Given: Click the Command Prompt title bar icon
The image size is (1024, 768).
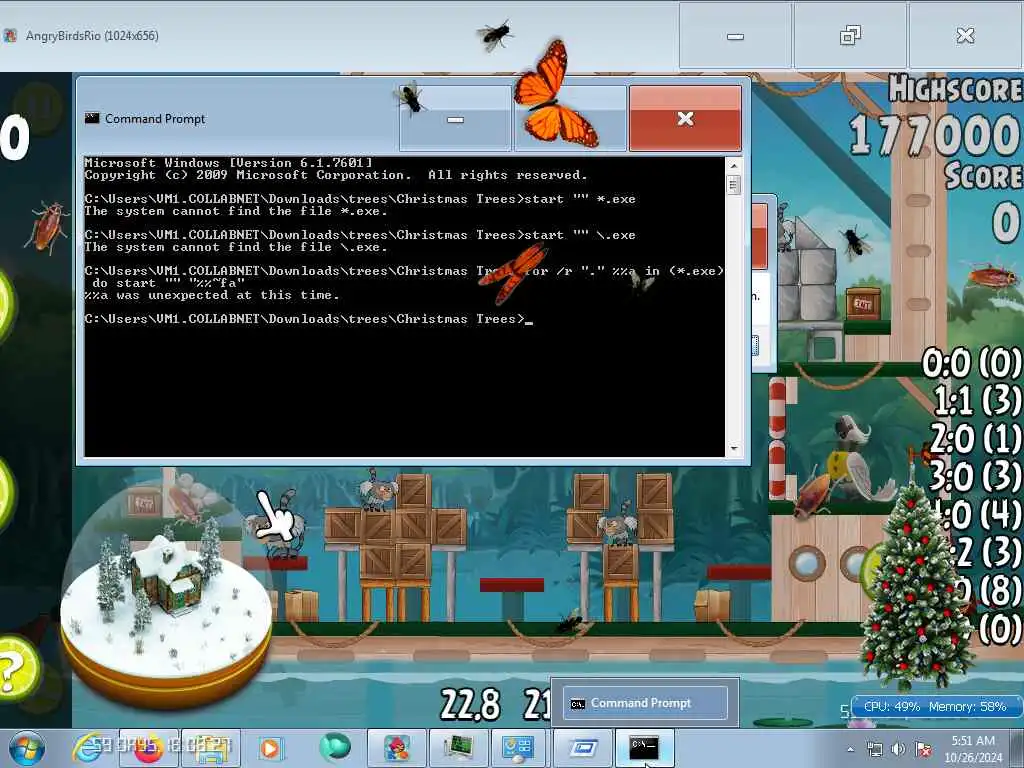Looking at the screenshot, I should point(92,118).
